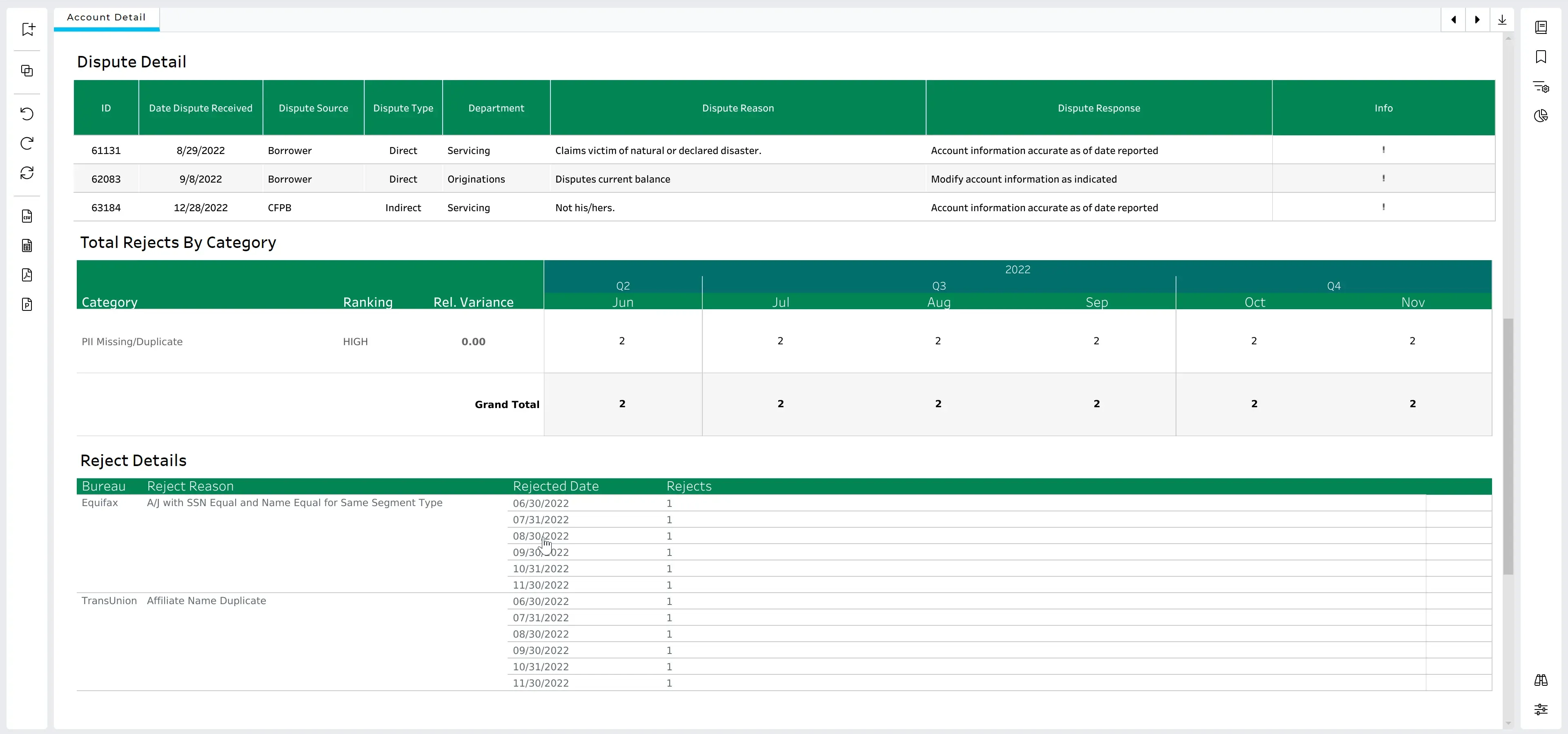Click the Ranking column header
1568x734 pixels.
(x=367, y=302)
